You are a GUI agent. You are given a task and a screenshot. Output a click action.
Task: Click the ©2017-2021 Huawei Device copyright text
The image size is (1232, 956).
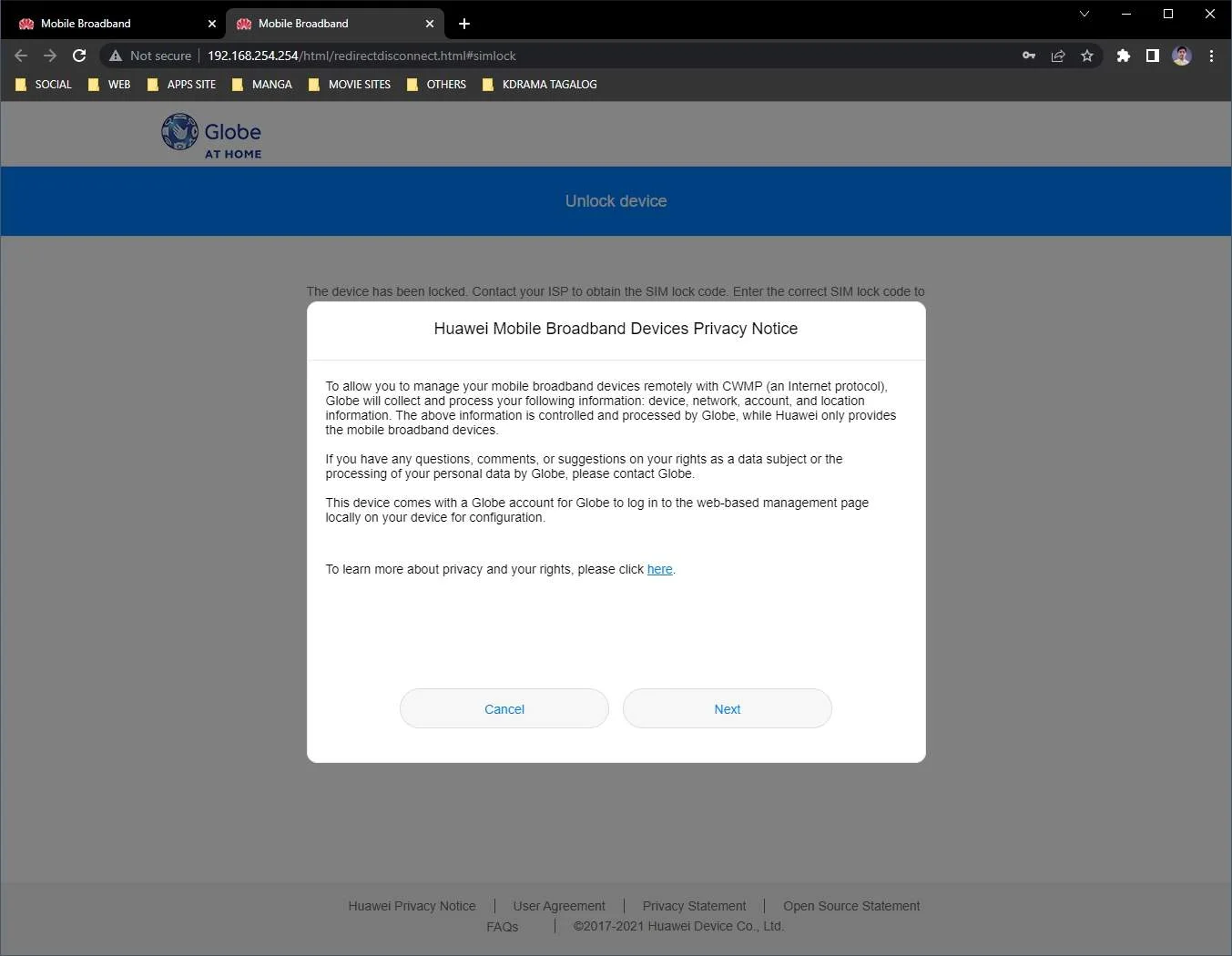[678, 926]
